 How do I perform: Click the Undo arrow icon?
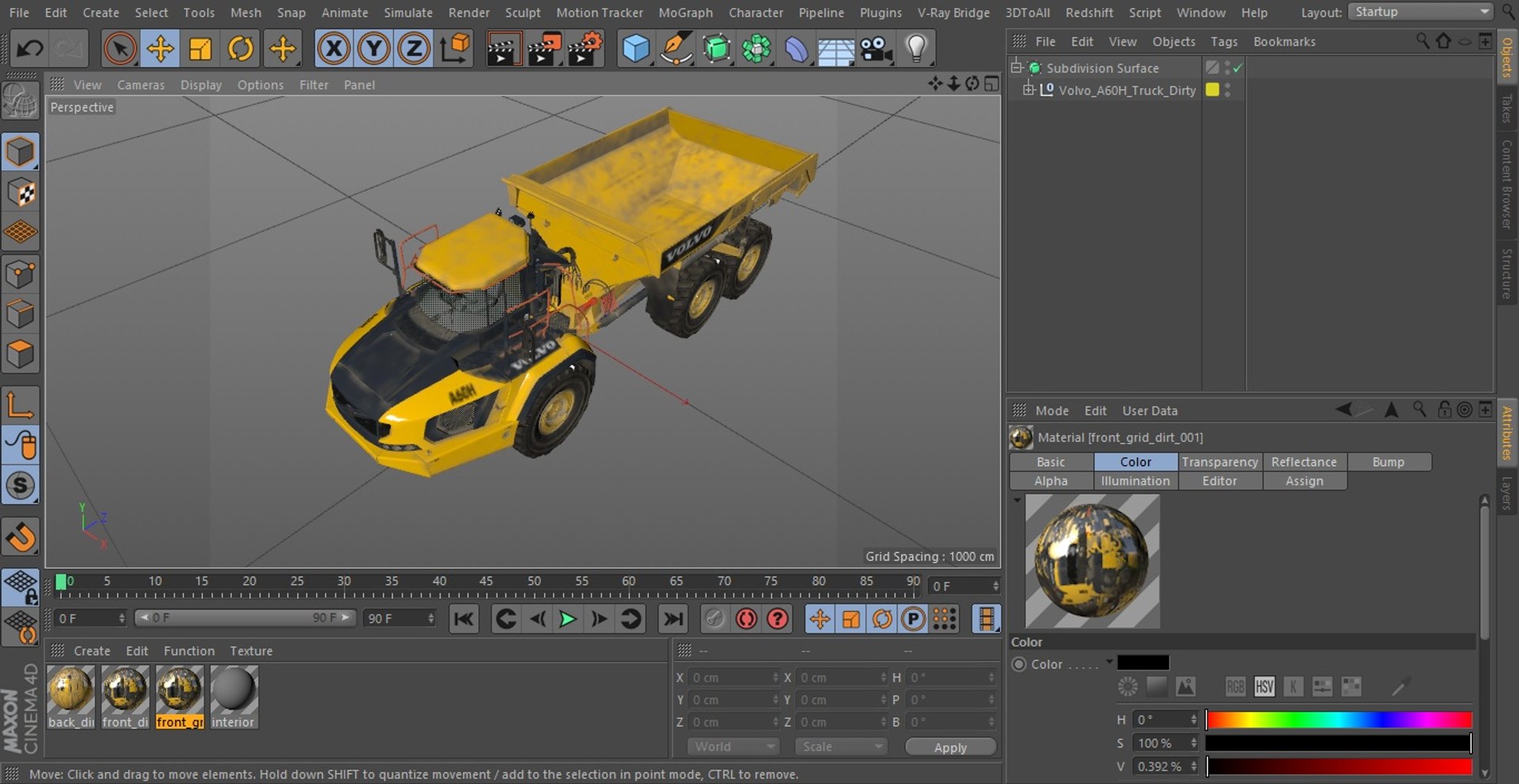(x=30, y=49)
